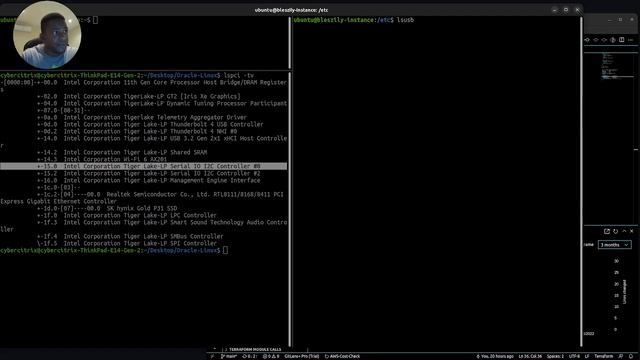This screenshot has height=360, width=640.
Task: Click the SK hynix Gold P31 SSD line
Action: click(x=107, y=208)
